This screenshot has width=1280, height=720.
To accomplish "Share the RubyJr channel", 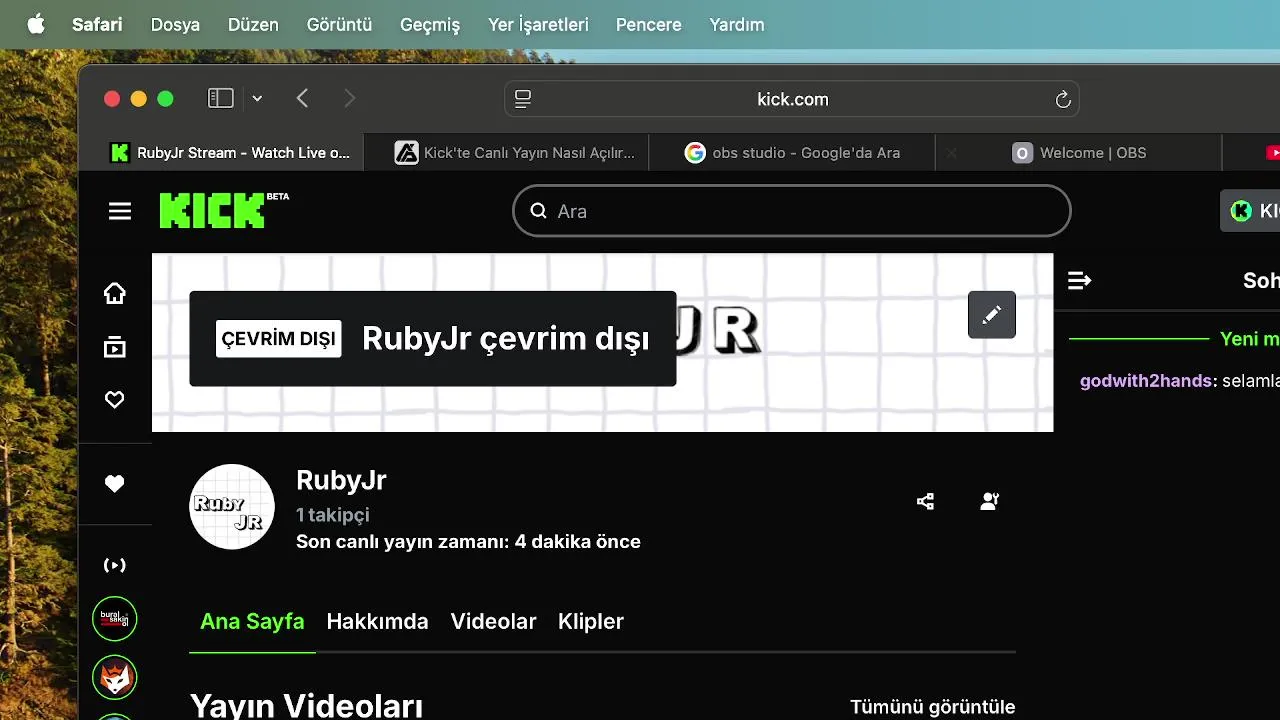I will click(x=926, y=502).
